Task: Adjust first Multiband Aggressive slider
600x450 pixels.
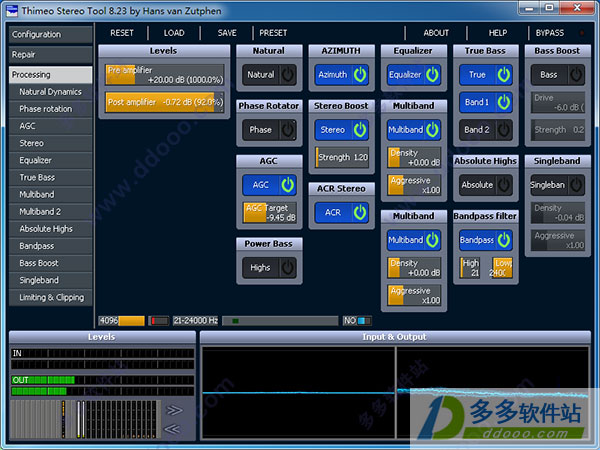Action: pyautogui.click(x=414, y=185)
